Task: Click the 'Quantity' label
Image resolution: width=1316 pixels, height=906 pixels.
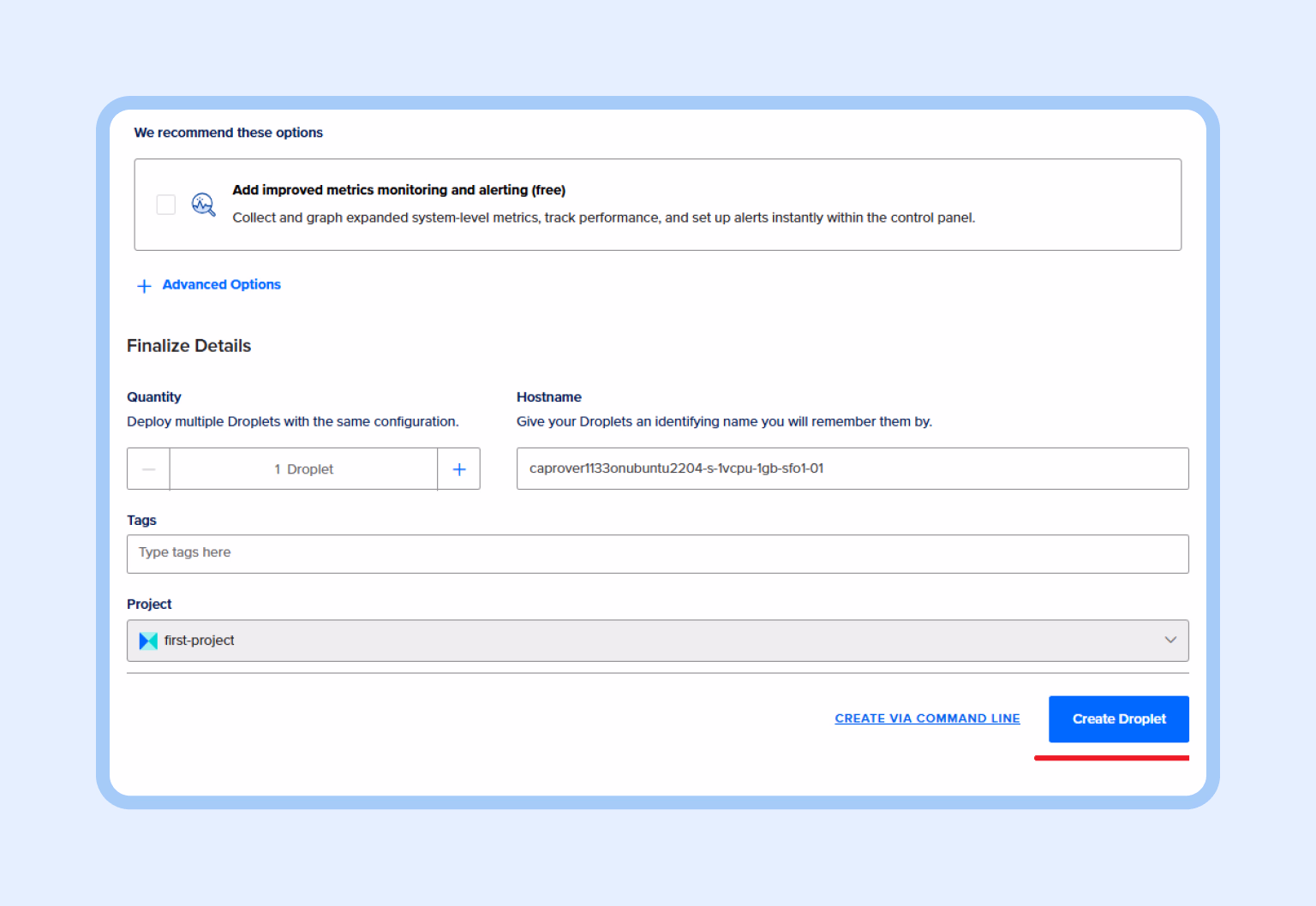Action: (x=154, y=397)
